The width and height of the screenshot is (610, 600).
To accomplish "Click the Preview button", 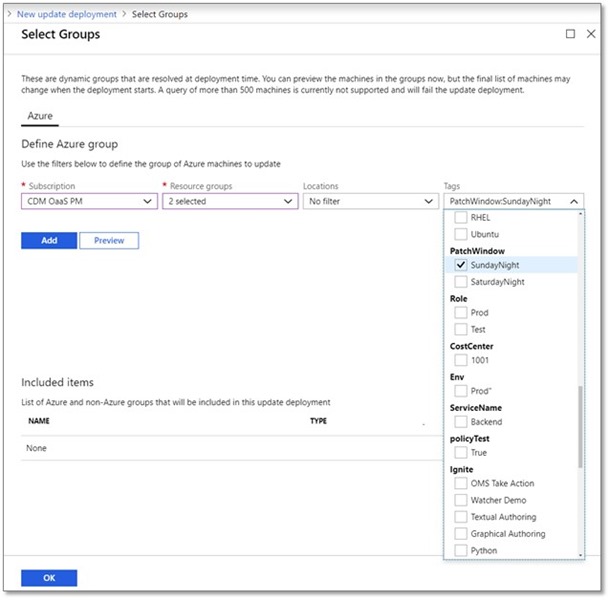I will pos(109,240).
